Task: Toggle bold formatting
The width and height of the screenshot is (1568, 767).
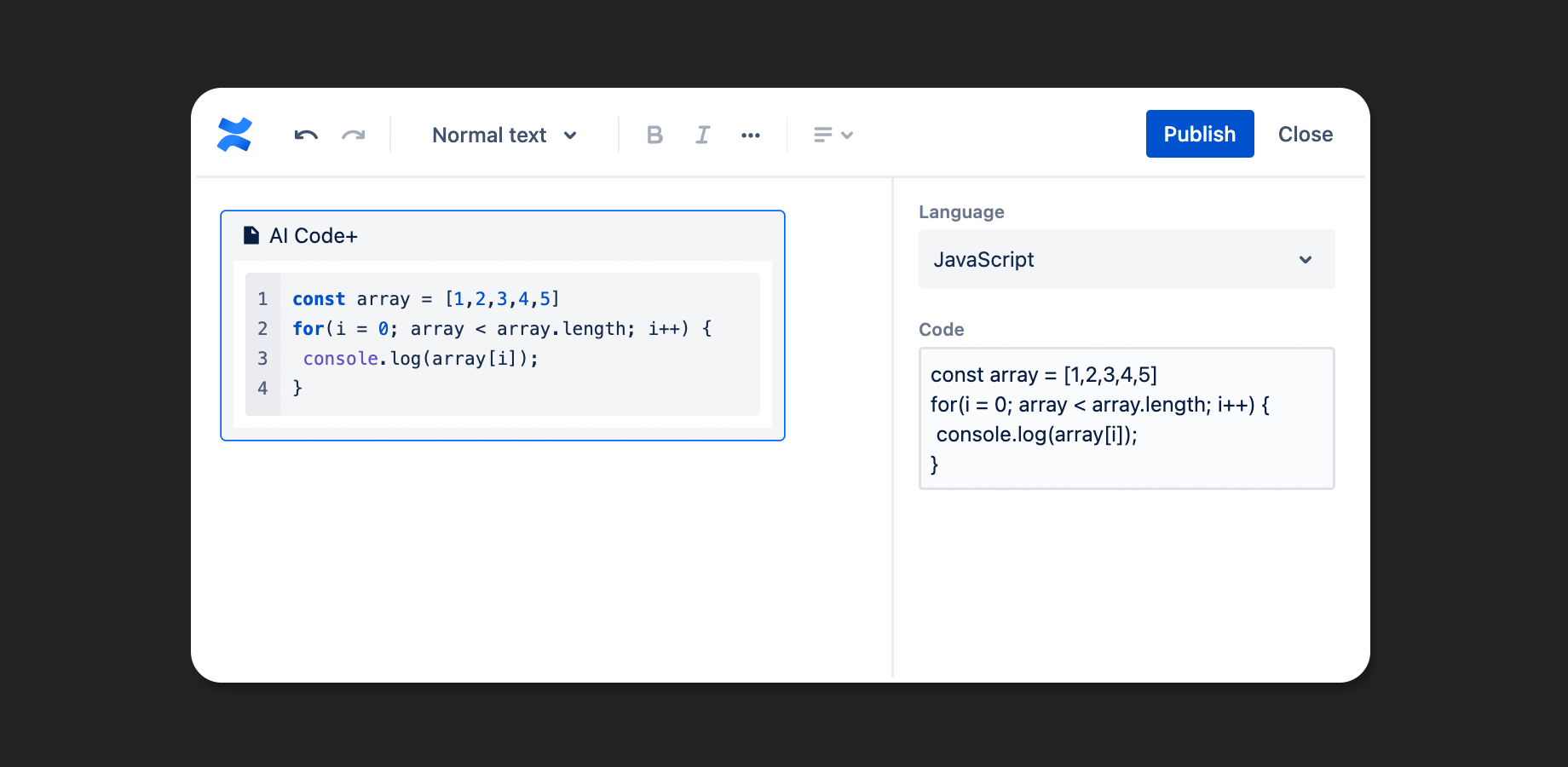Action: tap(654, 135)
